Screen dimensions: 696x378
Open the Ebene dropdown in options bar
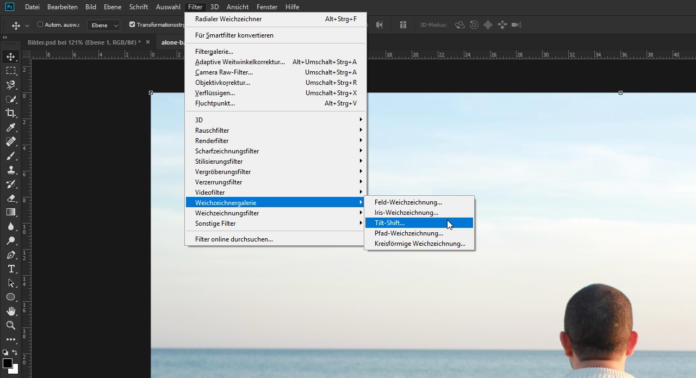[104, 25]
